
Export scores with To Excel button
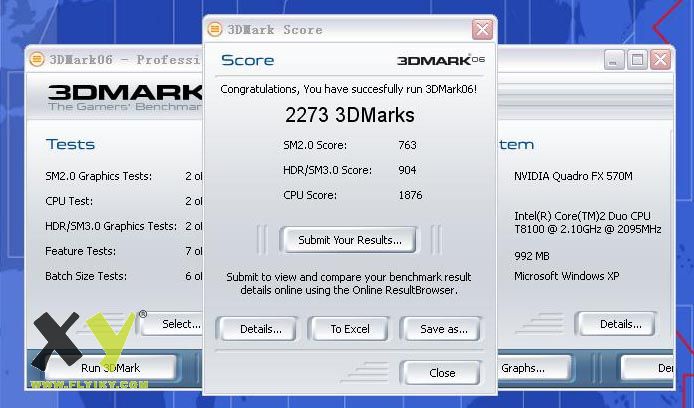[350, 329]
